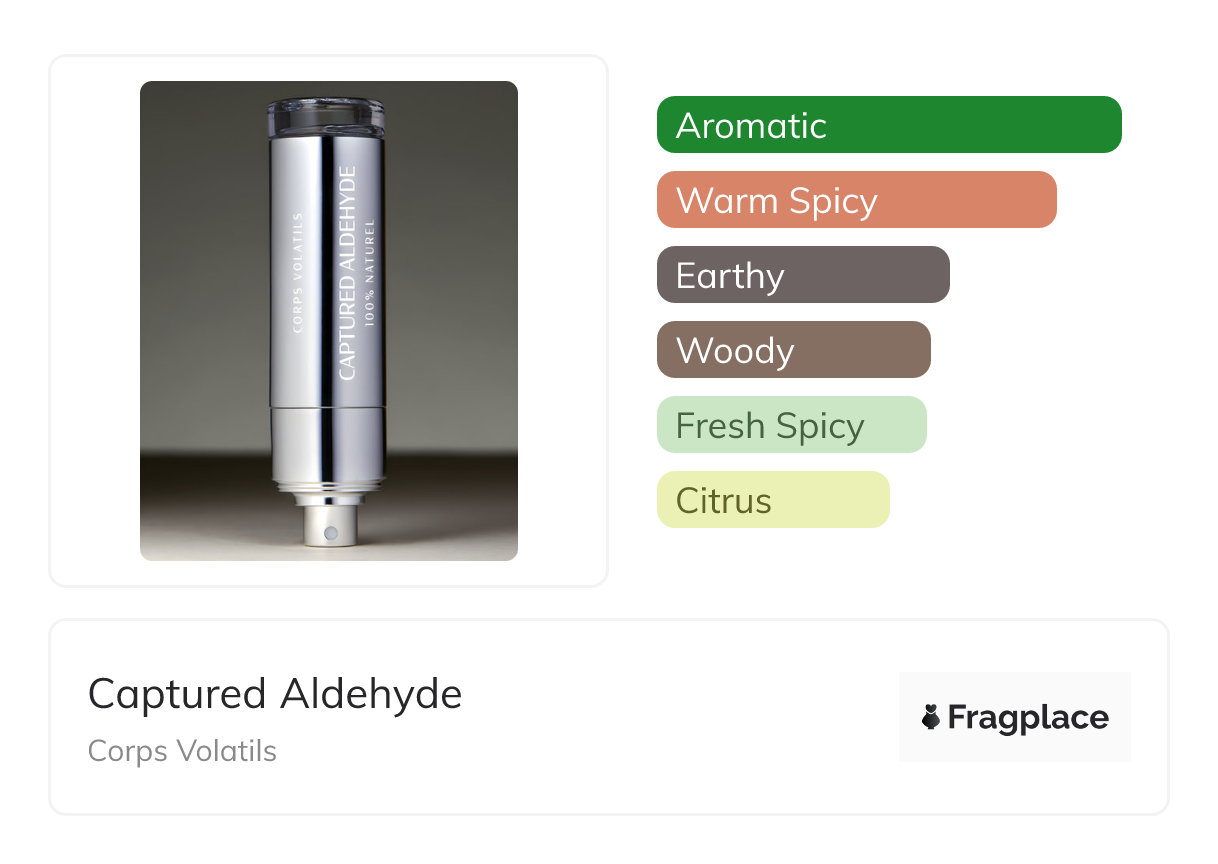Click the Fragplace wordmark text
Viewport: 1218px width, 864px height.
1028,718
